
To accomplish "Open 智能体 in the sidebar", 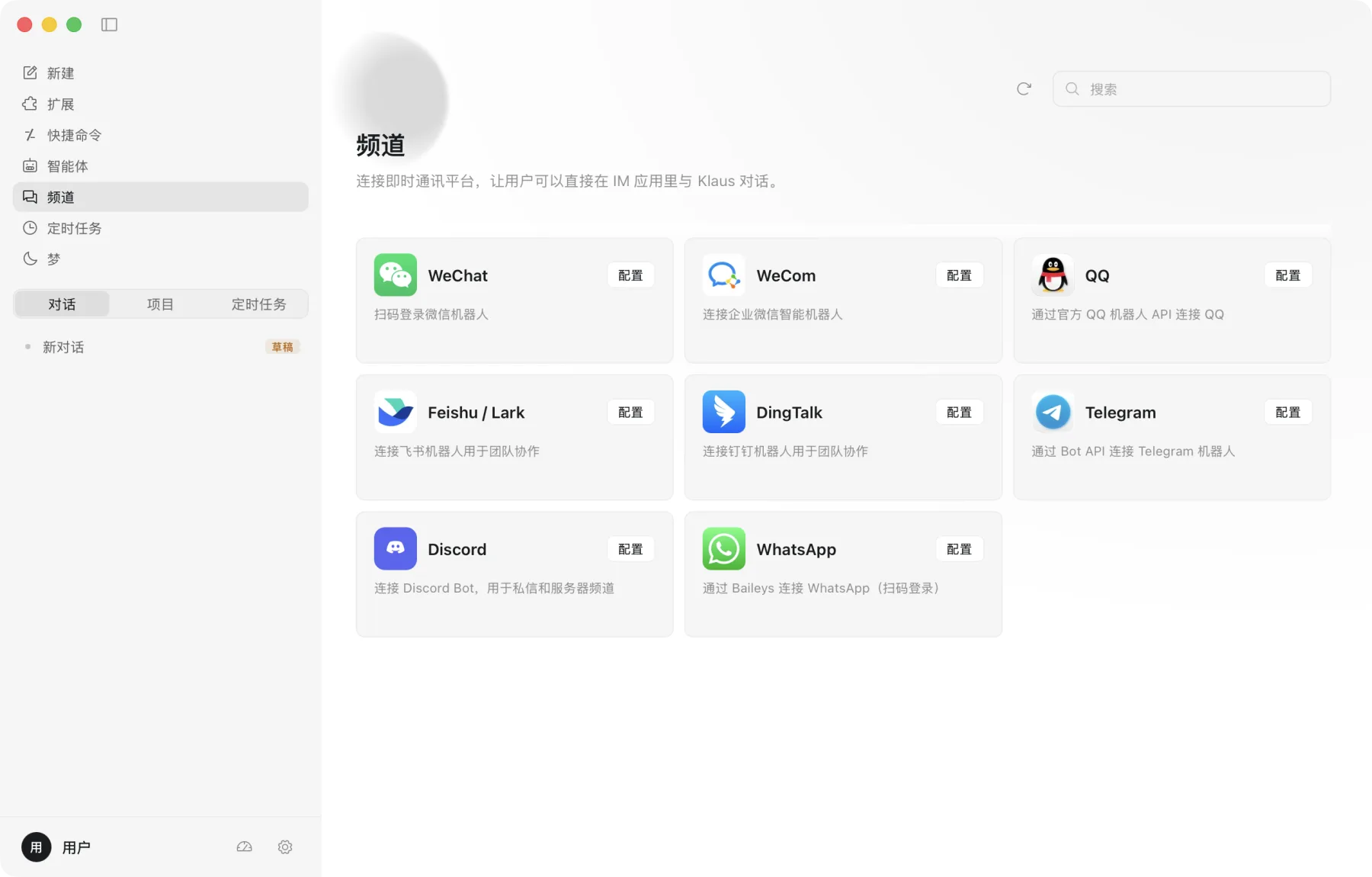I will [160, 166].
